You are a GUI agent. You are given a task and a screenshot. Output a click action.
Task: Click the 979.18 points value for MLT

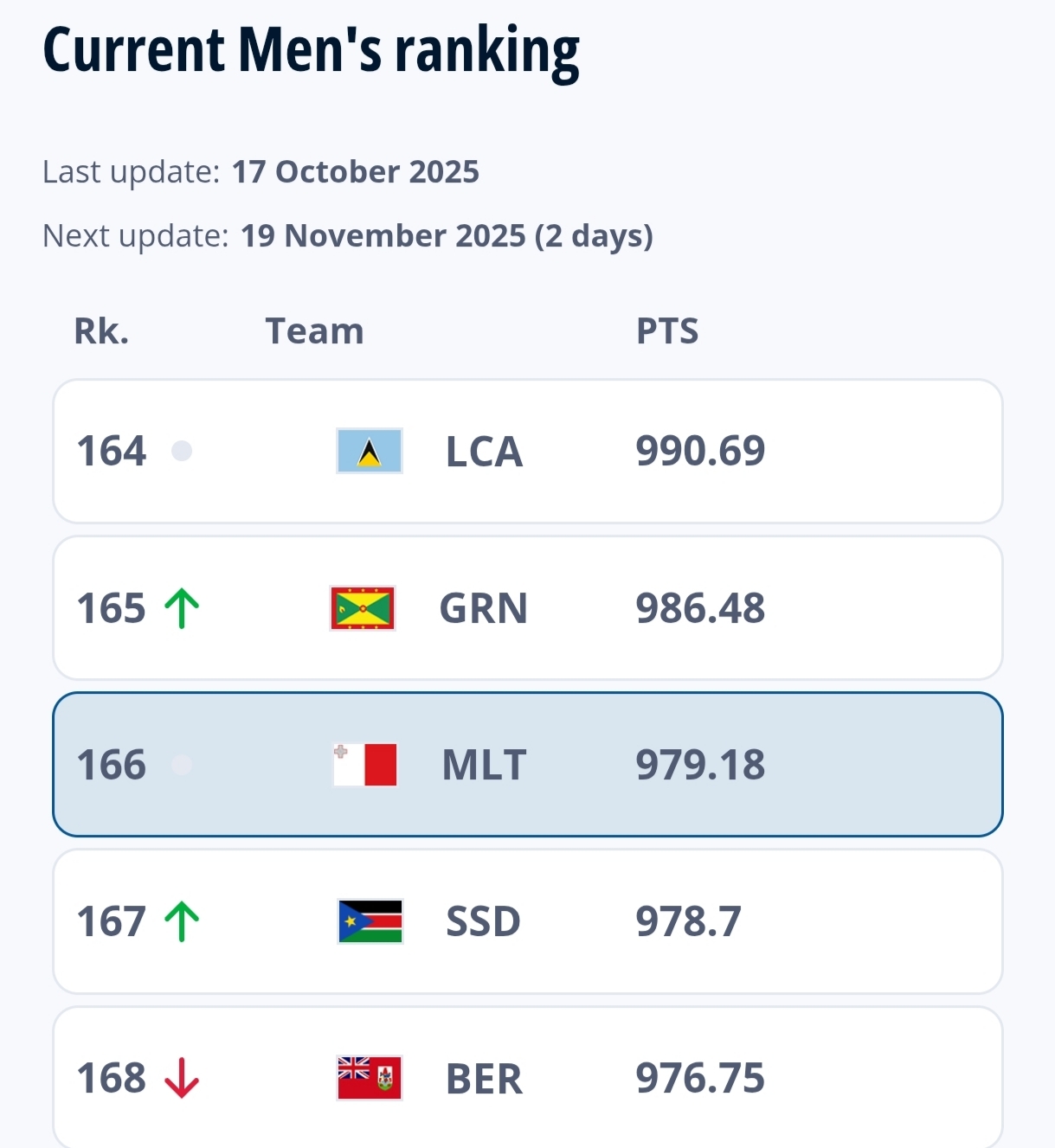point(700,765)
